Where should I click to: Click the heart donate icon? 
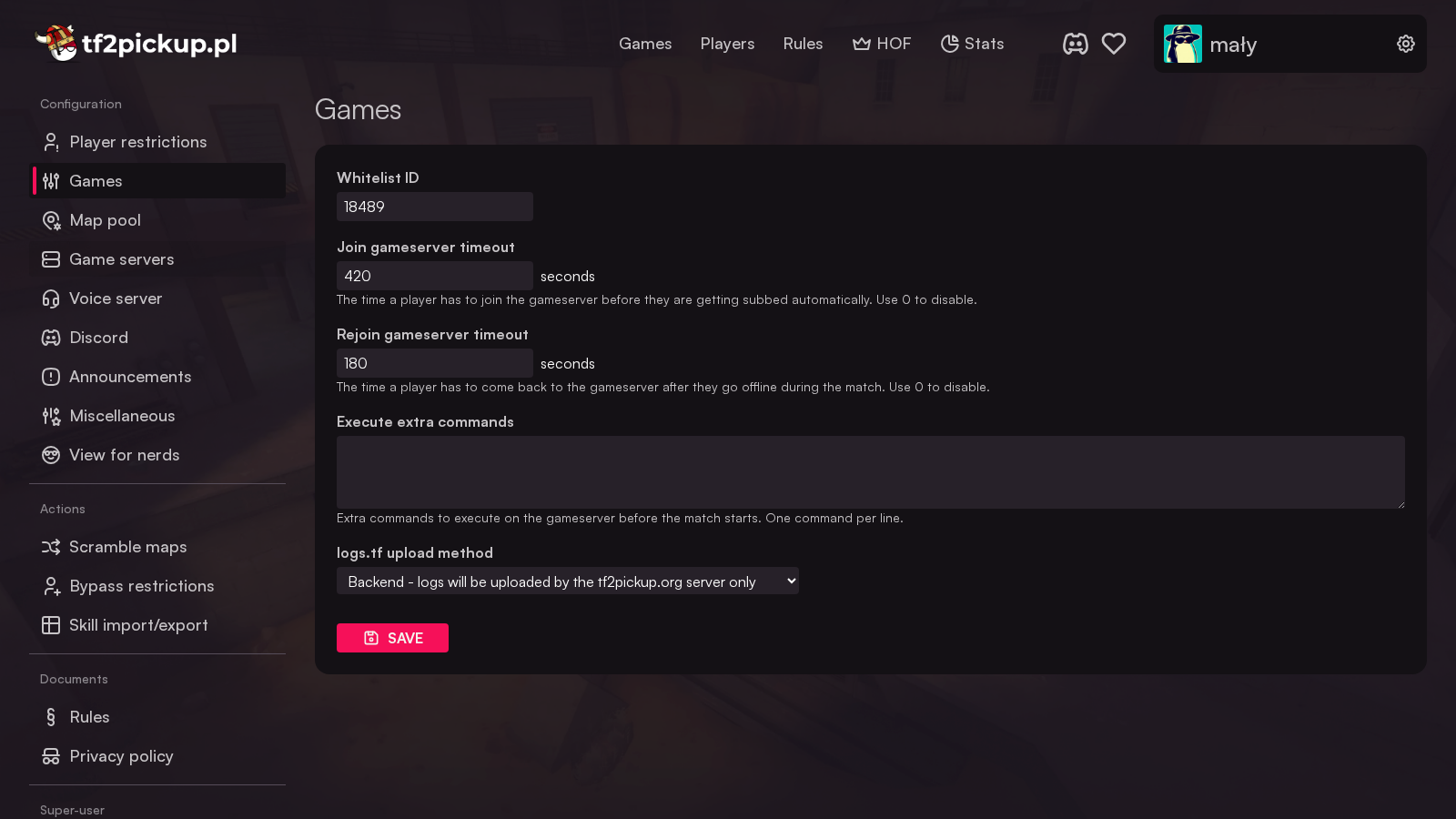pyautogui.click(x=1114, y=43)
